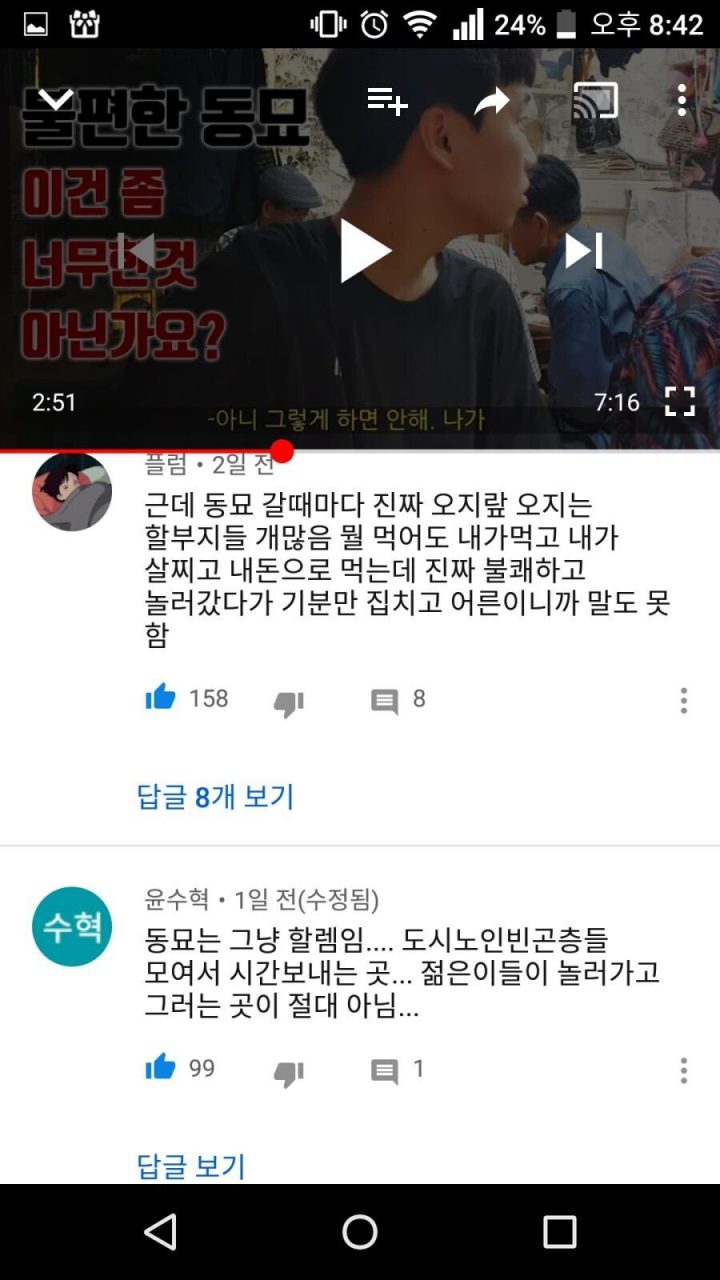Play the paused video

(x=362, y=250)
